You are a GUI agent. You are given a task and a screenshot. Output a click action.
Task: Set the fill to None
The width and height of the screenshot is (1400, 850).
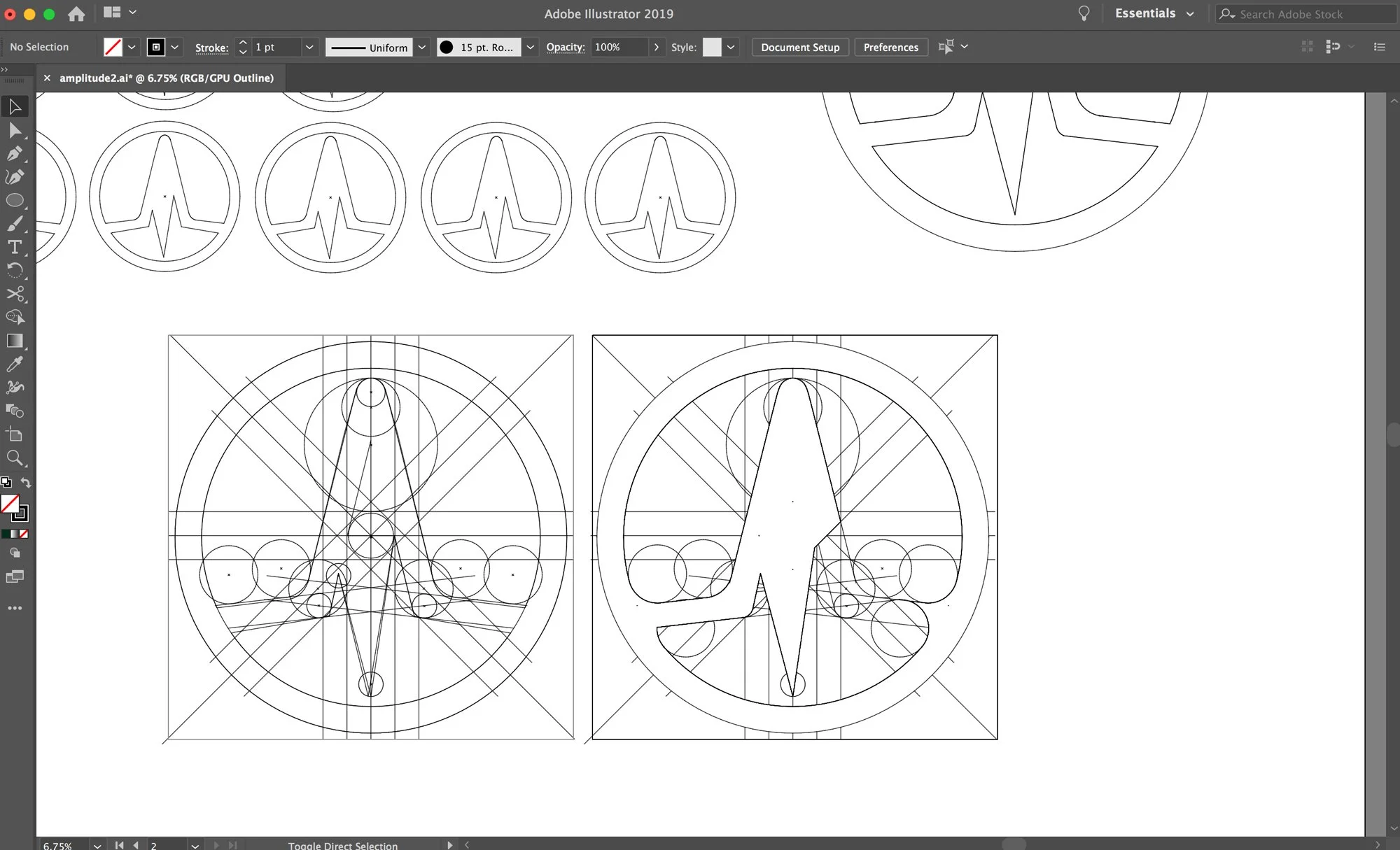click(24, 534)
